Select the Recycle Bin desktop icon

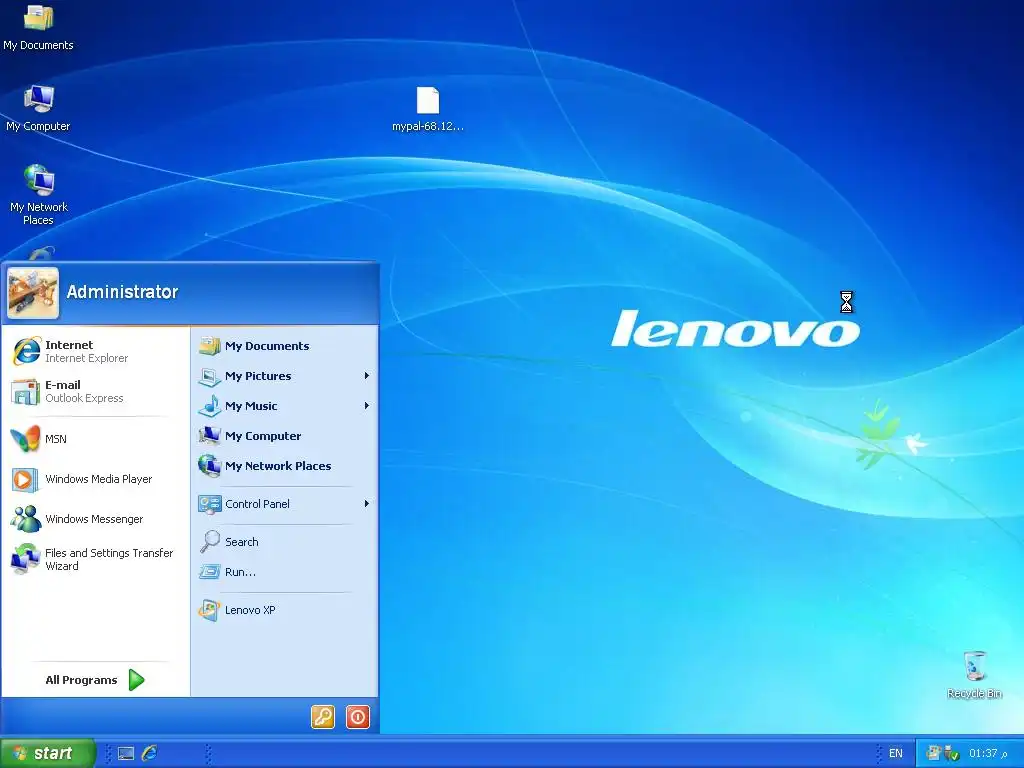(974, 675)
